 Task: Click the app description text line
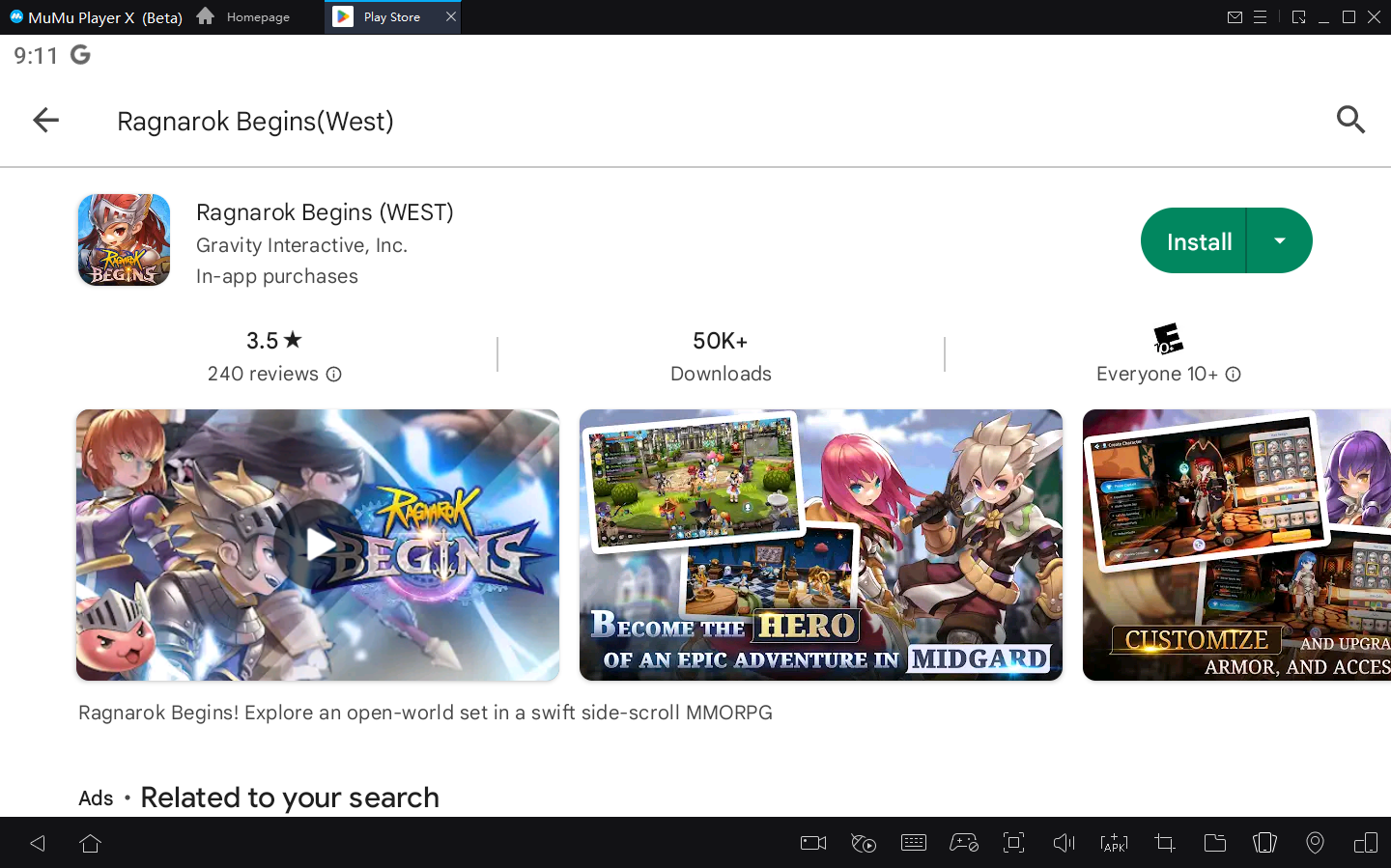click(x=425, y=713)
